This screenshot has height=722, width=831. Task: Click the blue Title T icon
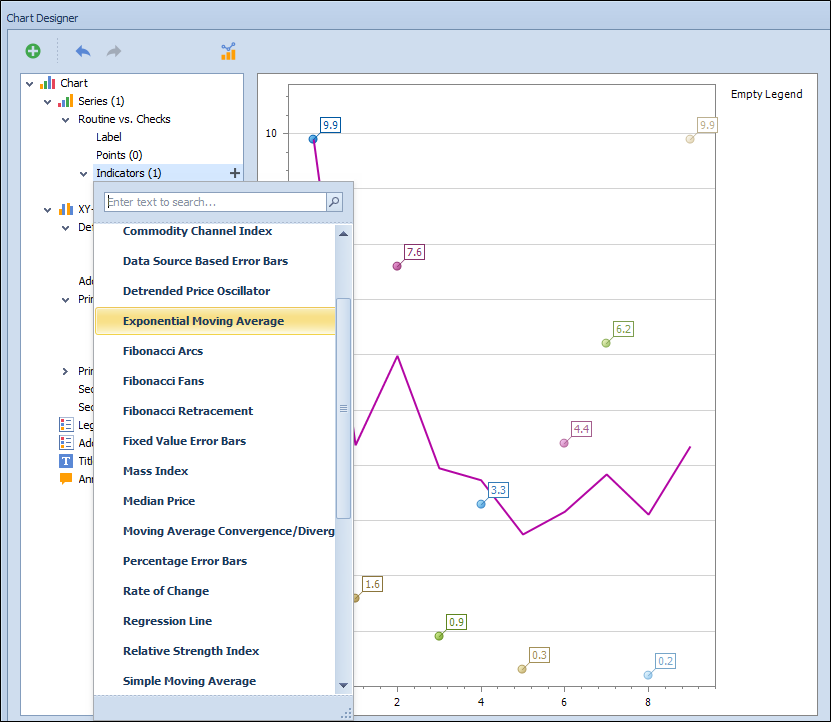click(66, 461)
